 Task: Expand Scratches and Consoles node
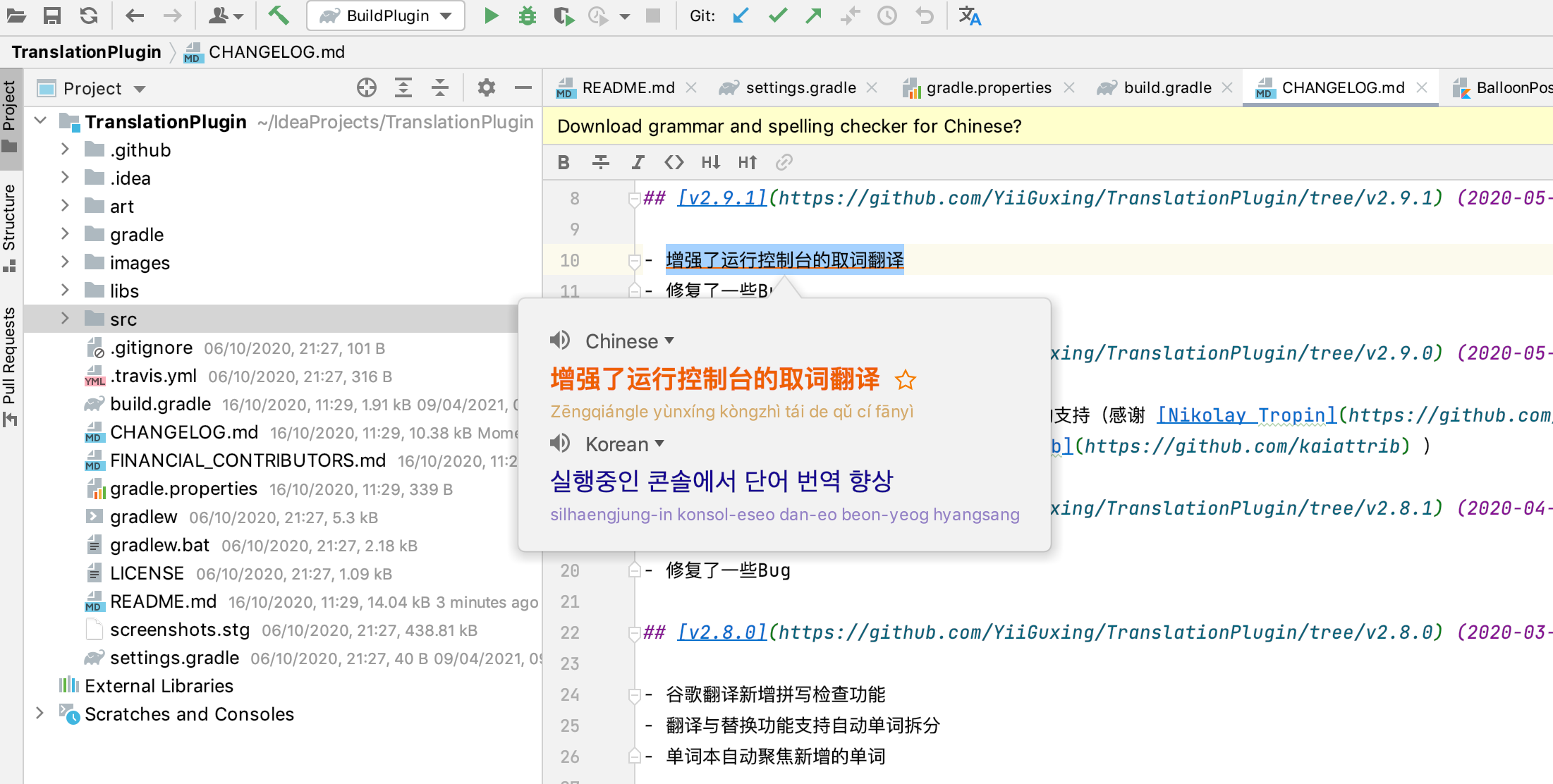coord(40,713)
